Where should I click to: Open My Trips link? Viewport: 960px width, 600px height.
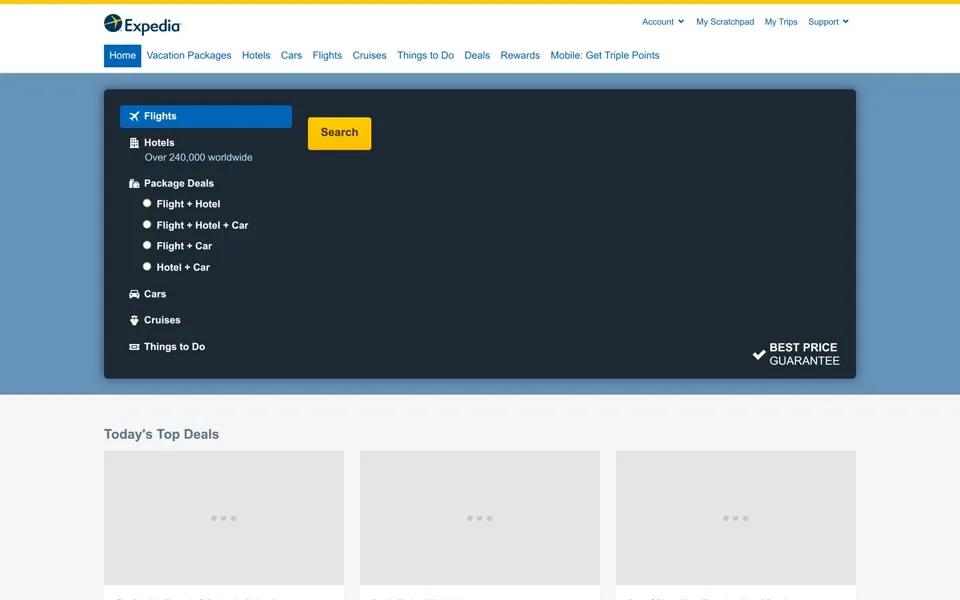pyautogui.click(x=781, y=21)
